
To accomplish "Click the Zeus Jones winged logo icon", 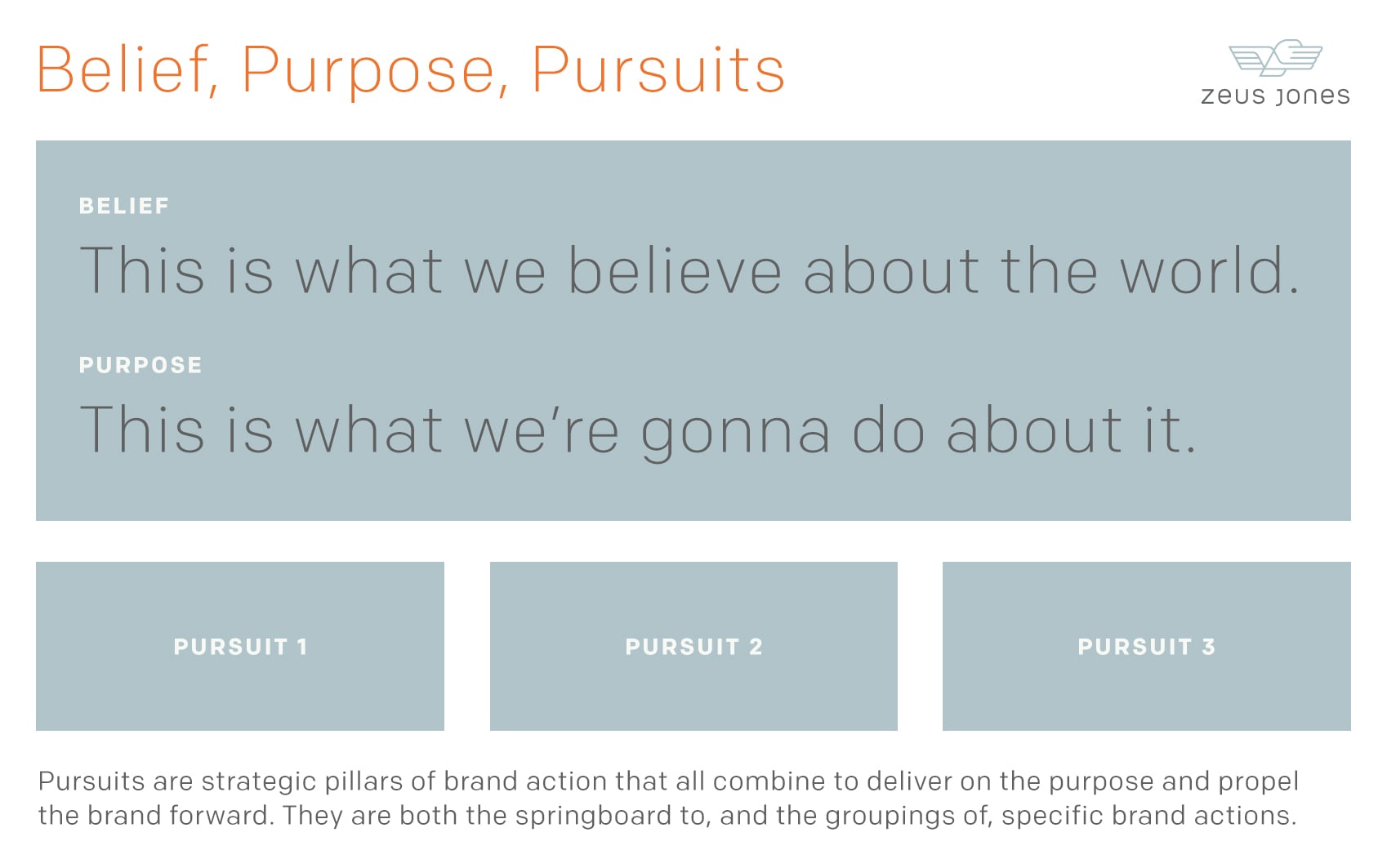I will (x=1275, y=57).
